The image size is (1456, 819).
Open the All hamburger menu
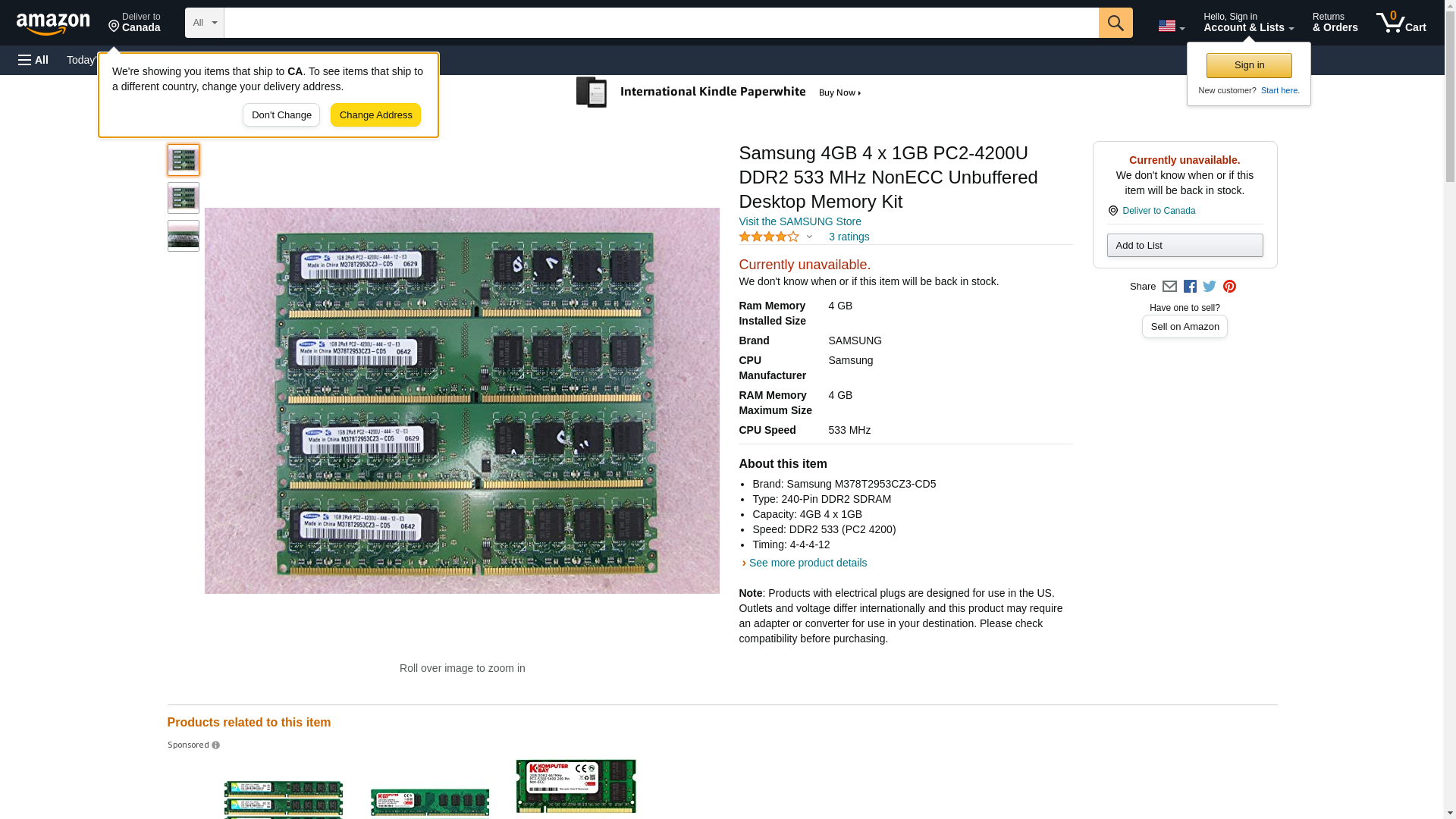[x=33, y=60]
